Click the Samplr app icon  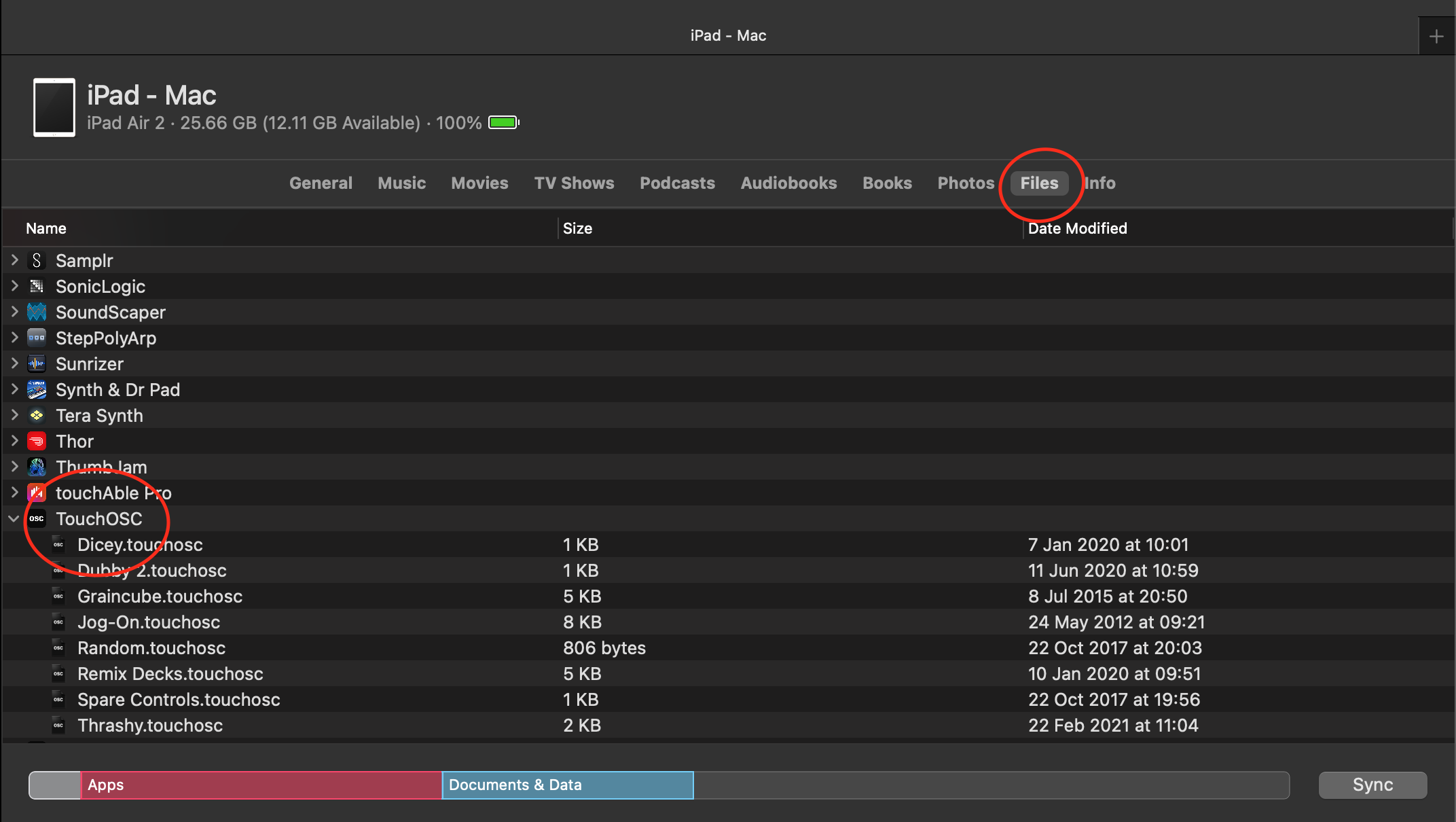[x=37, y=261]
